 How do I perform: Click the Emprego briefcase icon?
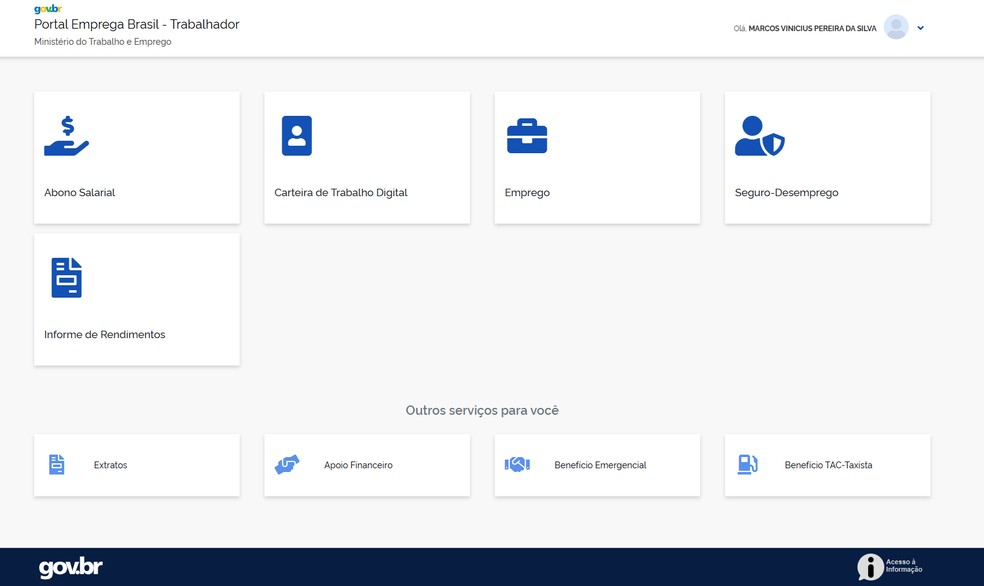point(527,136)
